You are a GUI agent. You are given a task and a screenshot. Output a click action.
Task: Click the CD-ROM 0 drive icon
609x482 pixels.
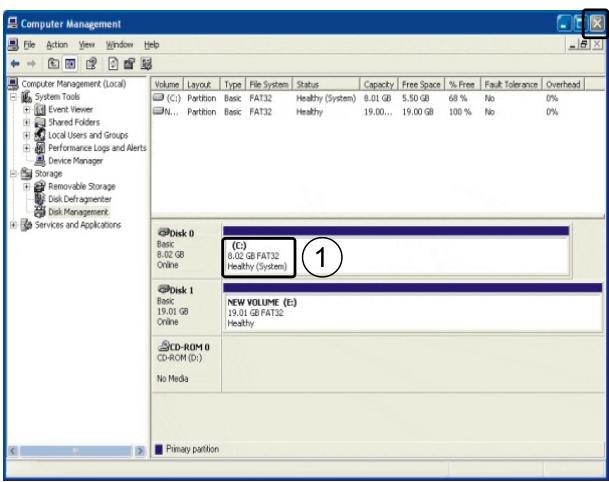[x=164, y=346]
